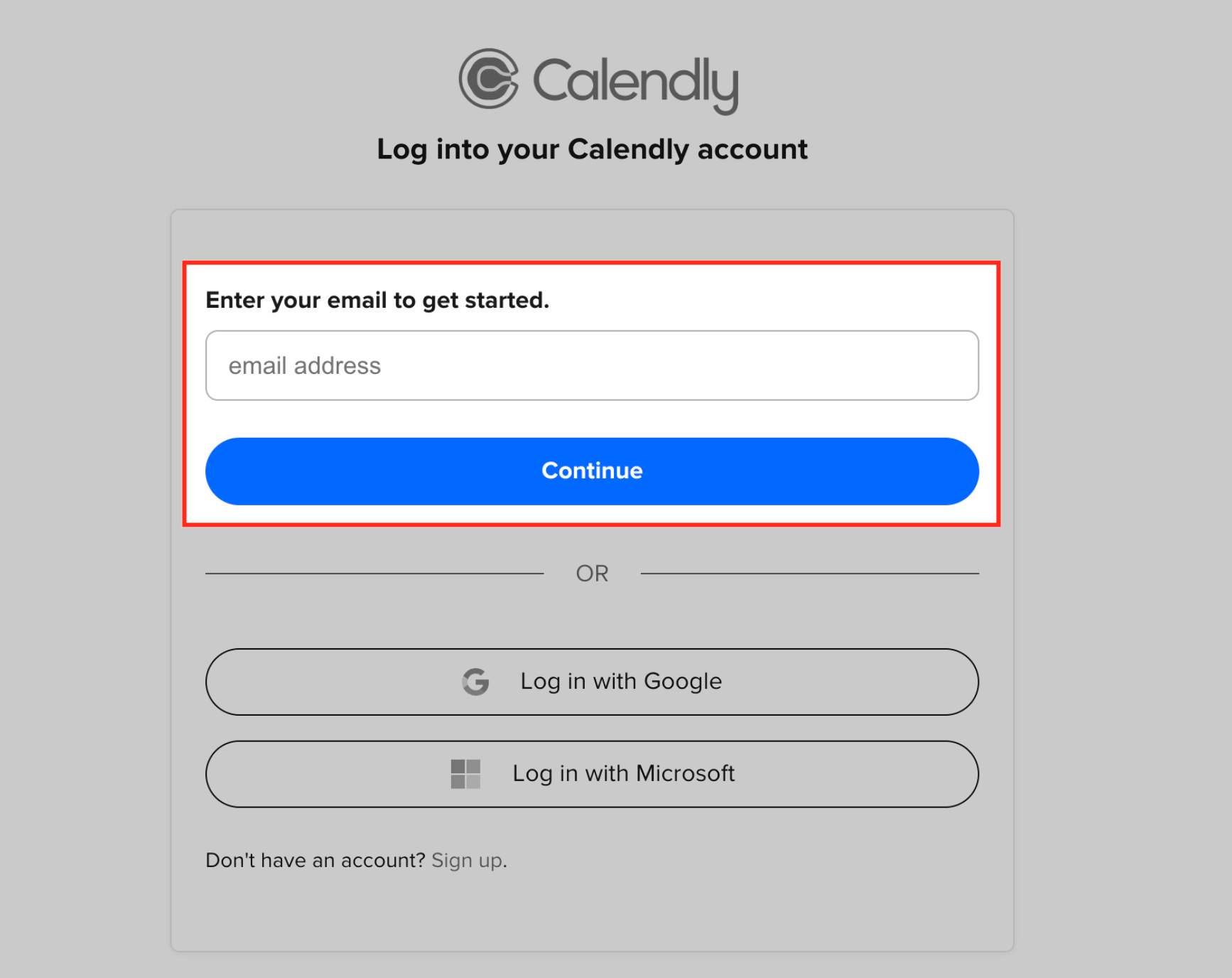This screenshot has width=1232, height=978.
Task: Click the Google G icon
Action: coord(475,682)
